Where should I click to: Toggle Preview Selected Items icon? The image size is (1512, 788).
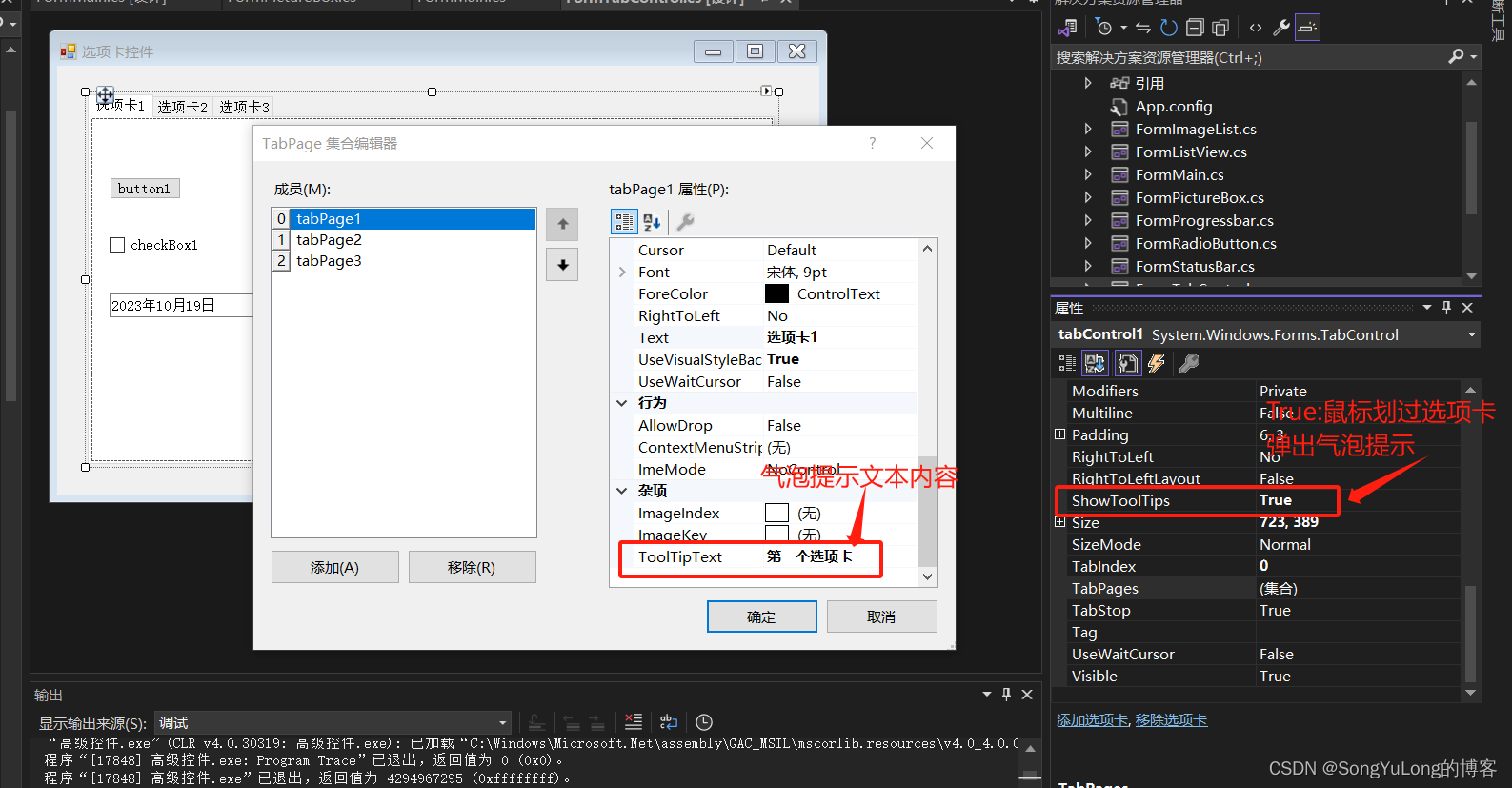pyautogui.click(x=1308, y=28)
